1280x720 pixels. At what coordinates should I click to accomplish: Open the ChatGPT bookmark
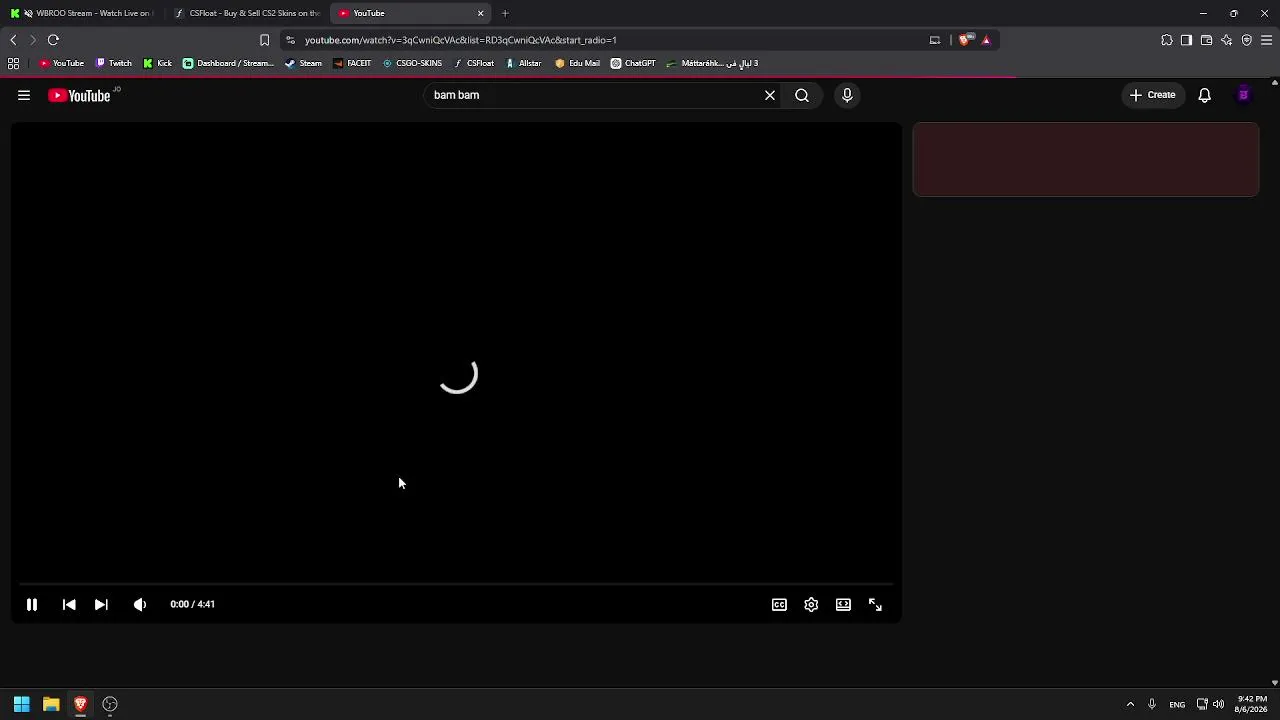coord(633,63)
